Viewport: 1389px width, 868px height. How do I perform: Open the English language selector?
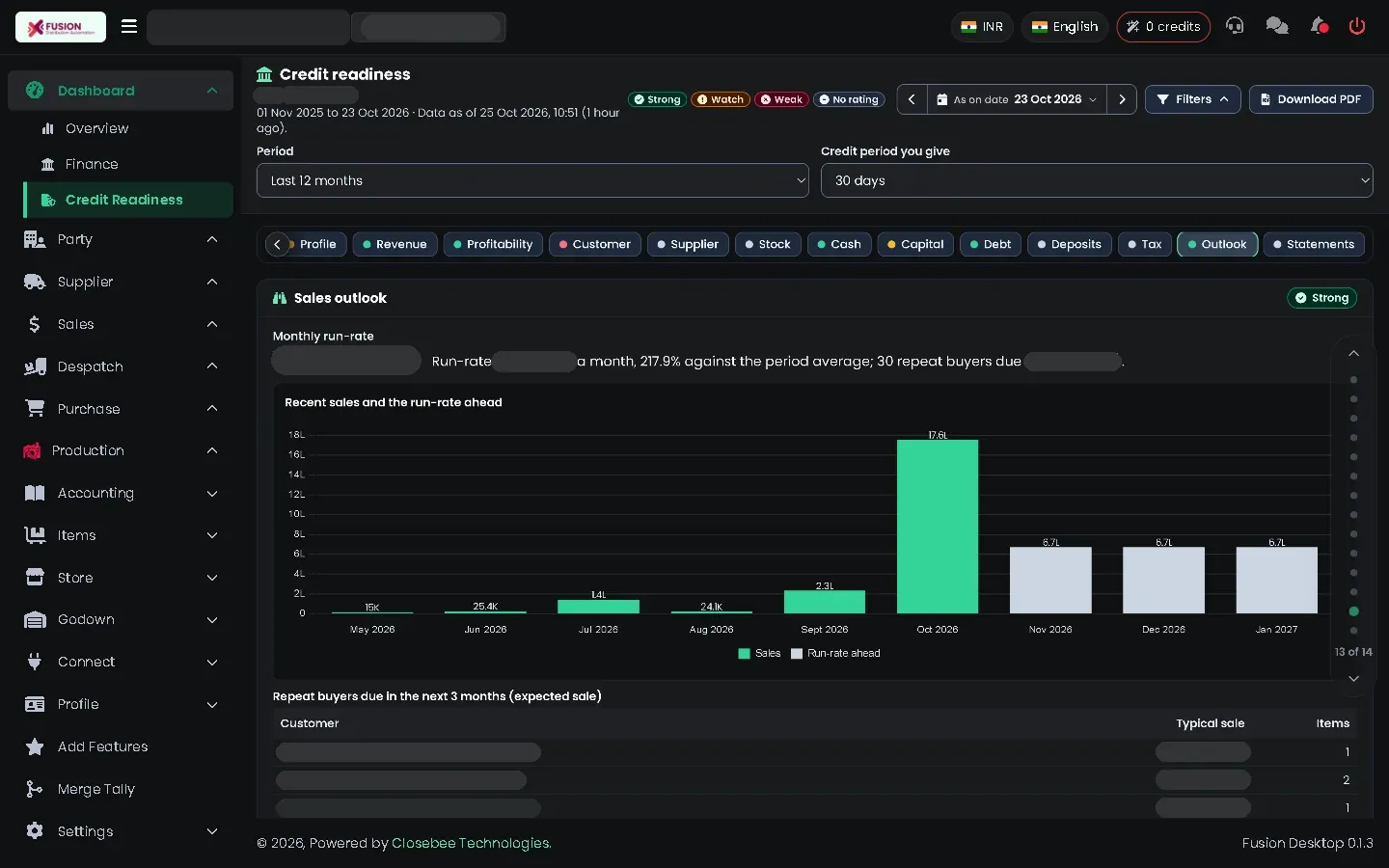click(1065, 27)
